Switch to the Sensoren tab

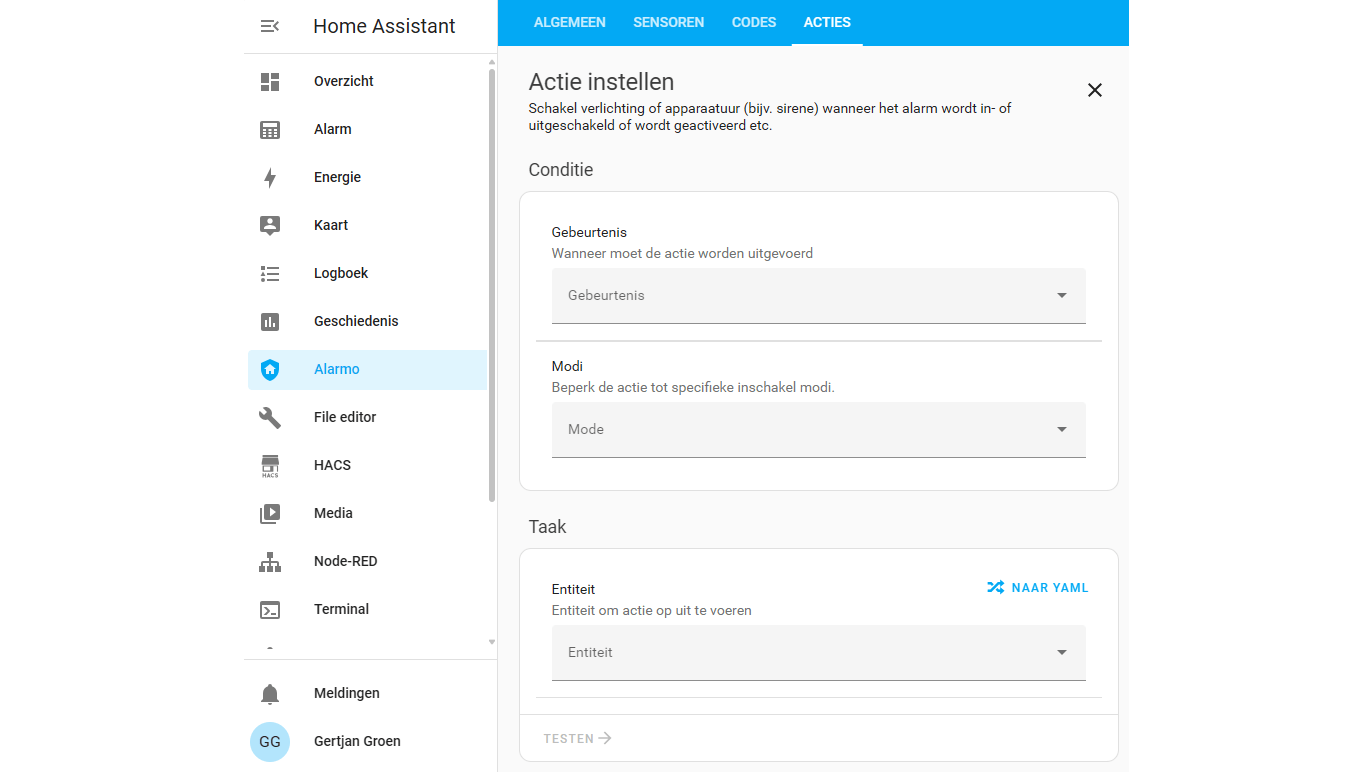click(x=668, y=22)
